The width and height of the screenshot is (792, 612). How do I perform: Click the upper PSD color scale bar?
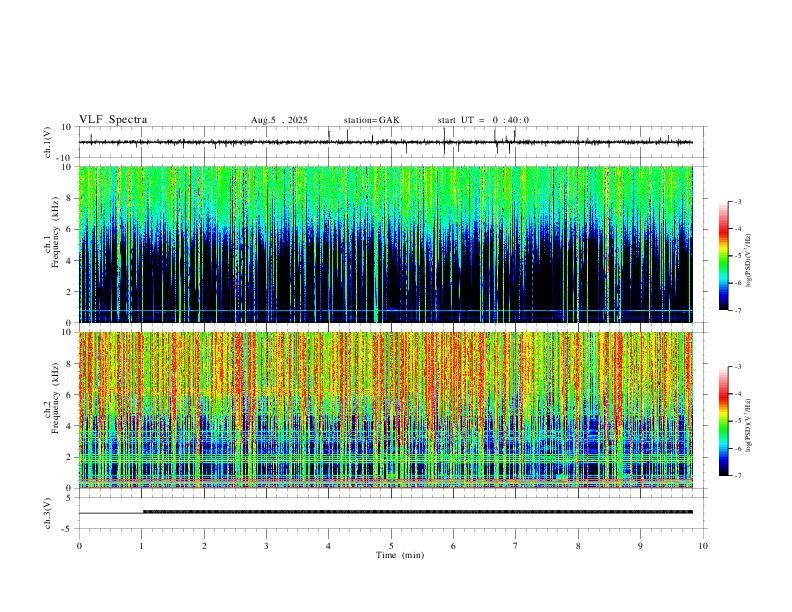tap(724, 256)
